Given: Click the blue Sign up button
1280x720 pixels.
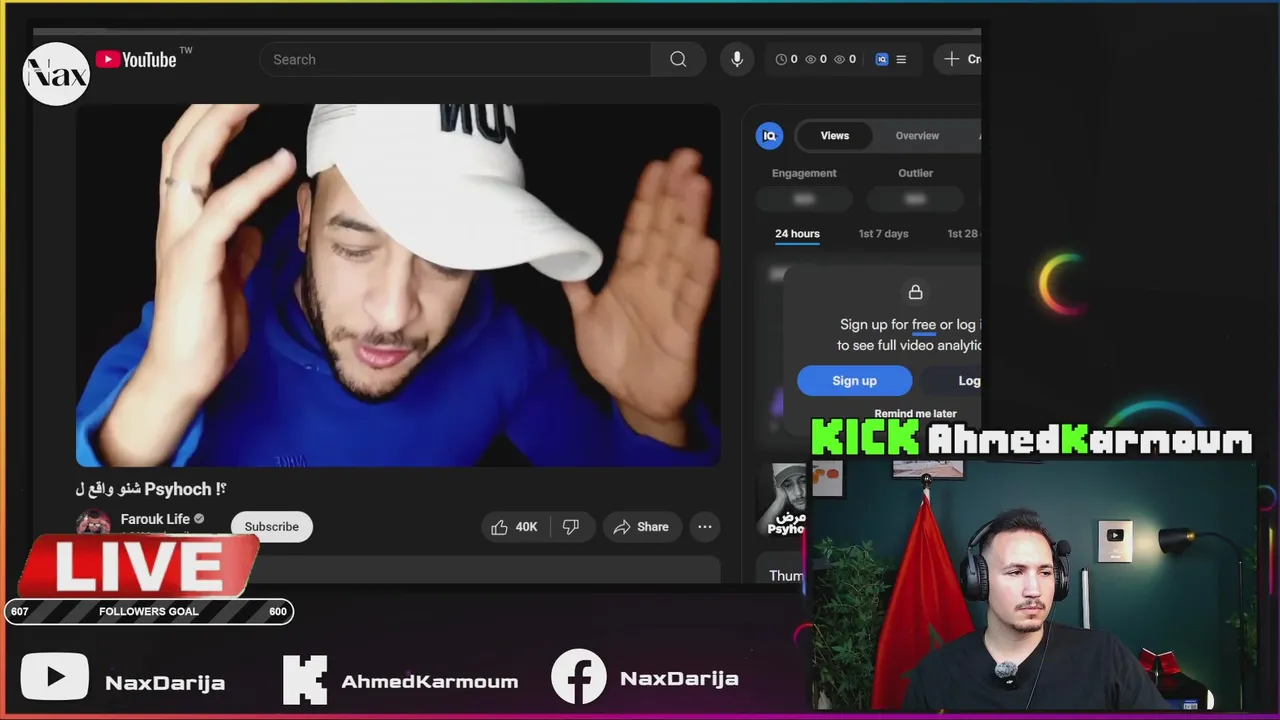Looking at the screenshot, I should [854, 381].
